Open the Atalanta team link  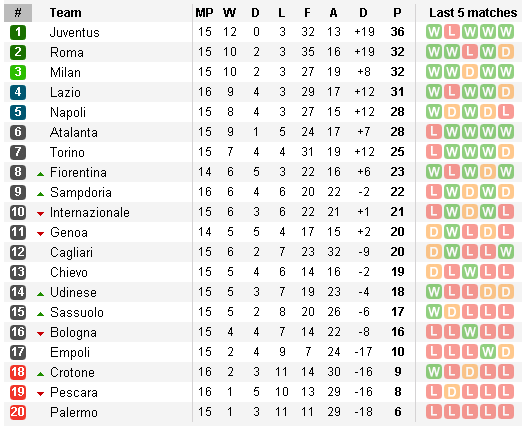click(74, 132)
